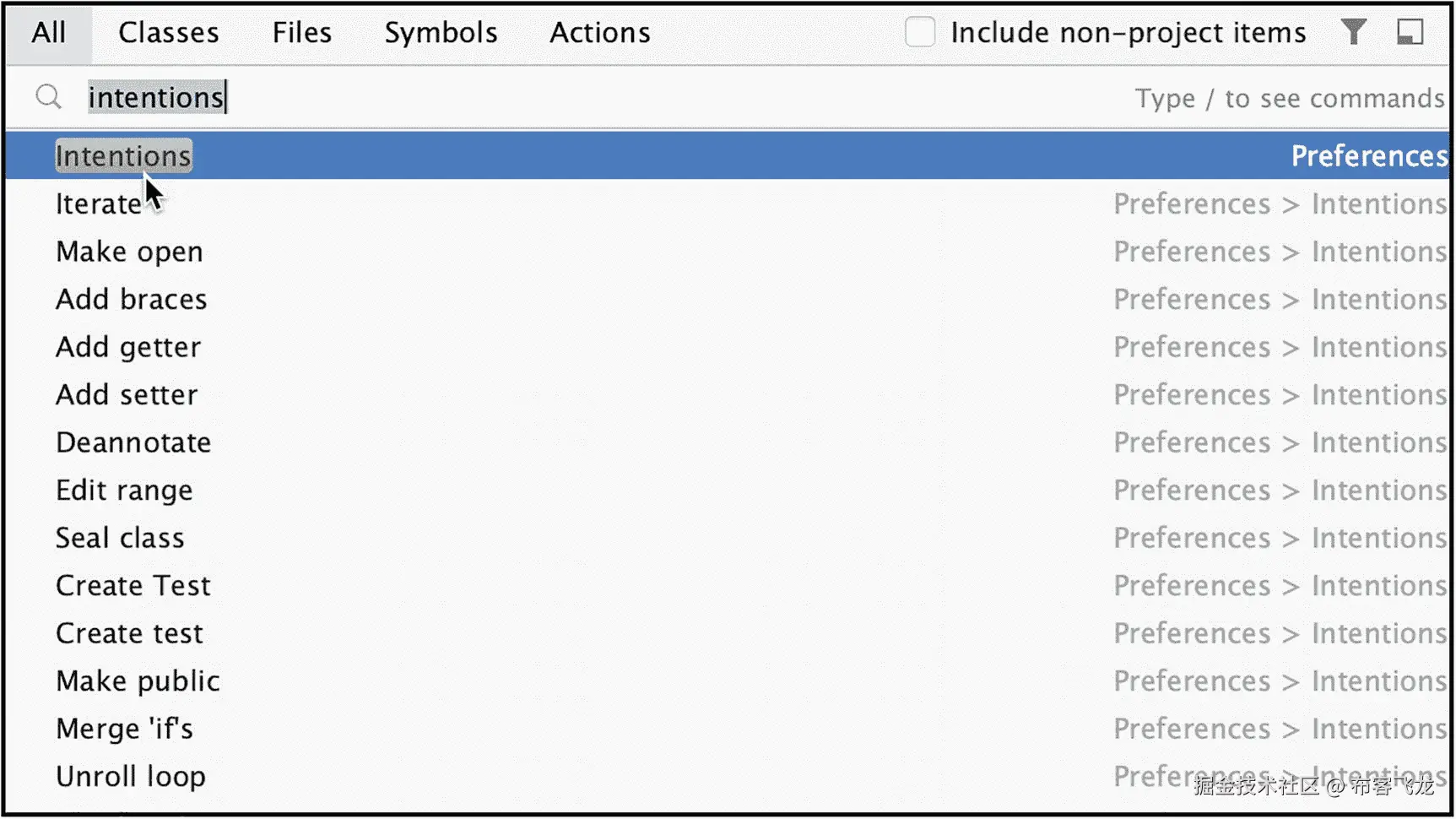Viewport: 1456px width, 819px height.
Task: Select the Add braces result
Action: tap(131, 300)
